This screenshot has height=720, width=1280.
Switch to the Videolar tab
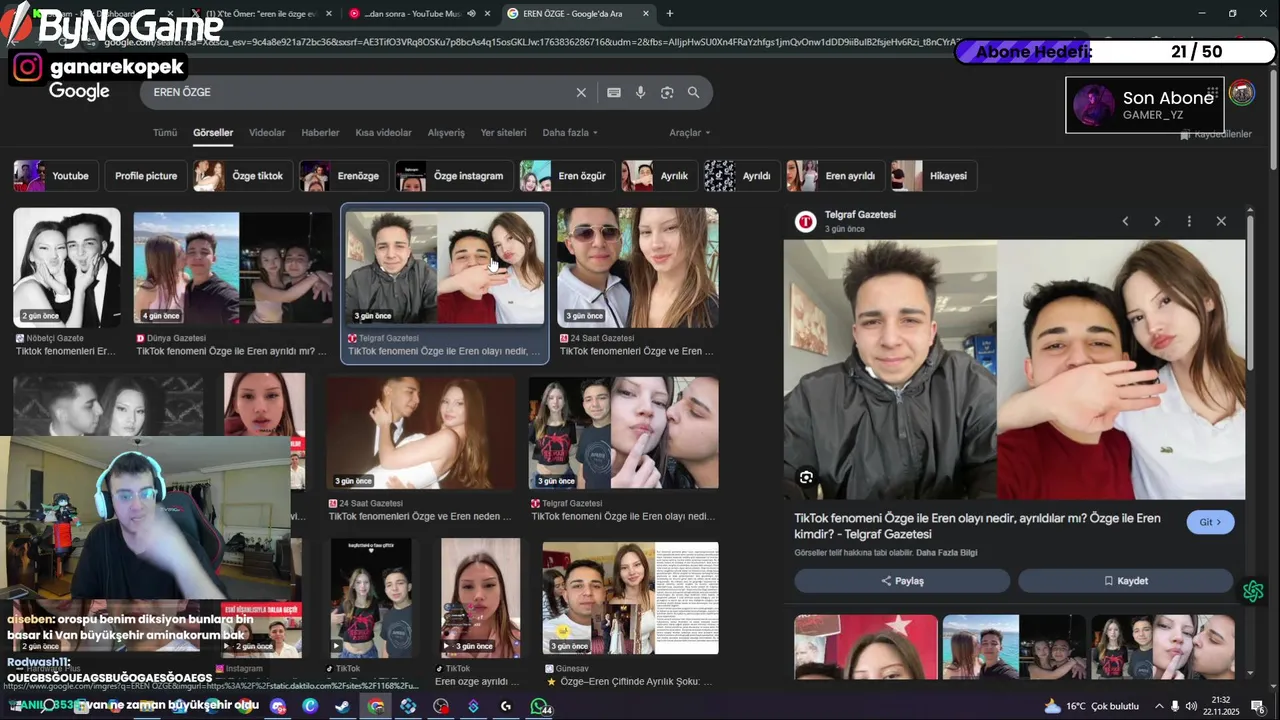coord(267,132)
